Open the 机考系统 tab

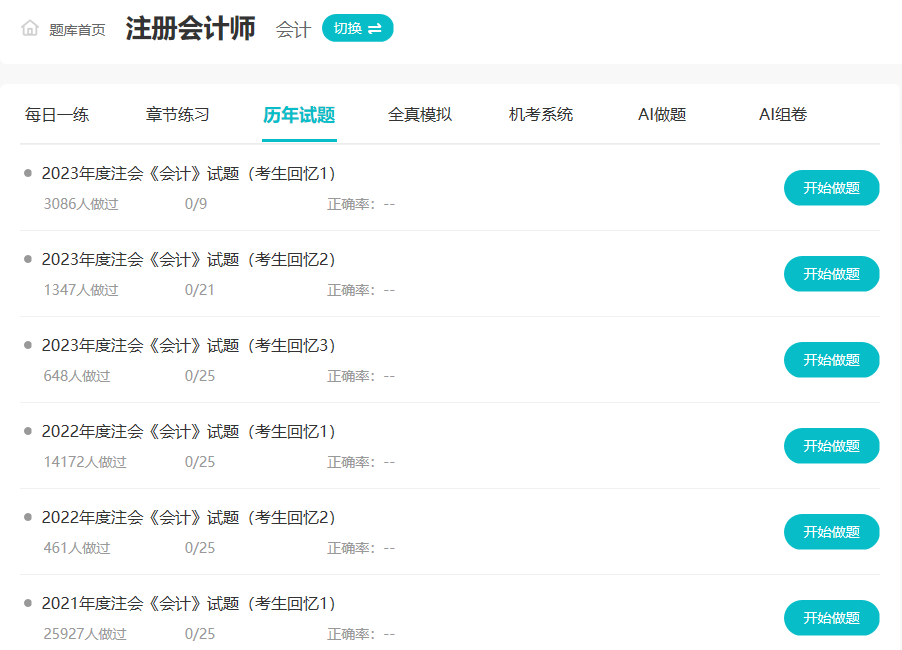point(541,115)
